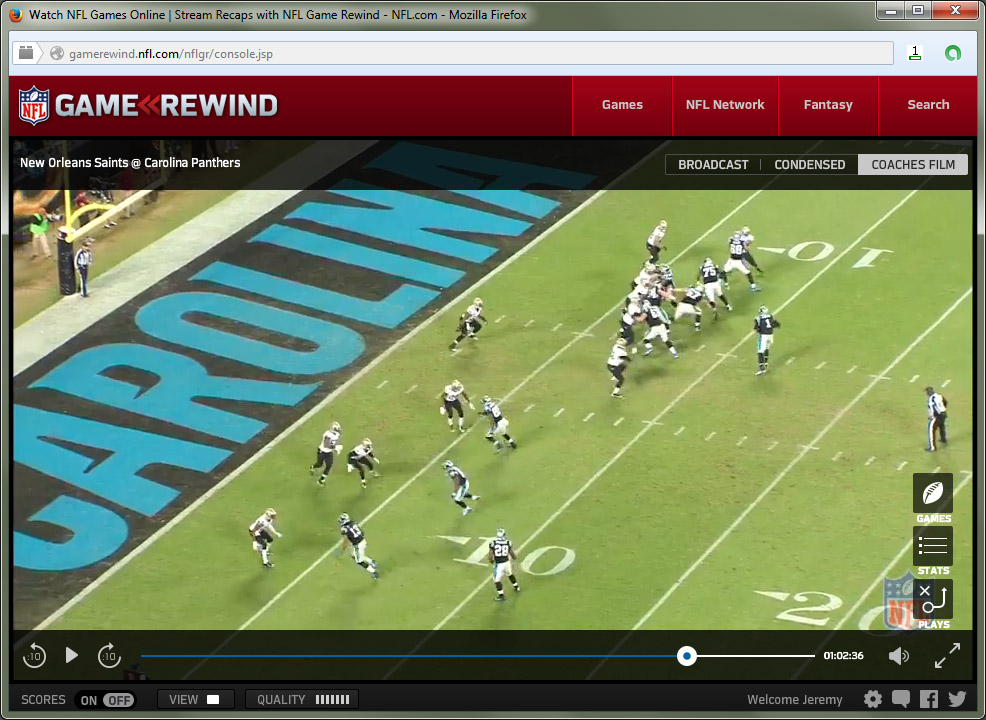Share via the Twitter icon

[957, 700]
